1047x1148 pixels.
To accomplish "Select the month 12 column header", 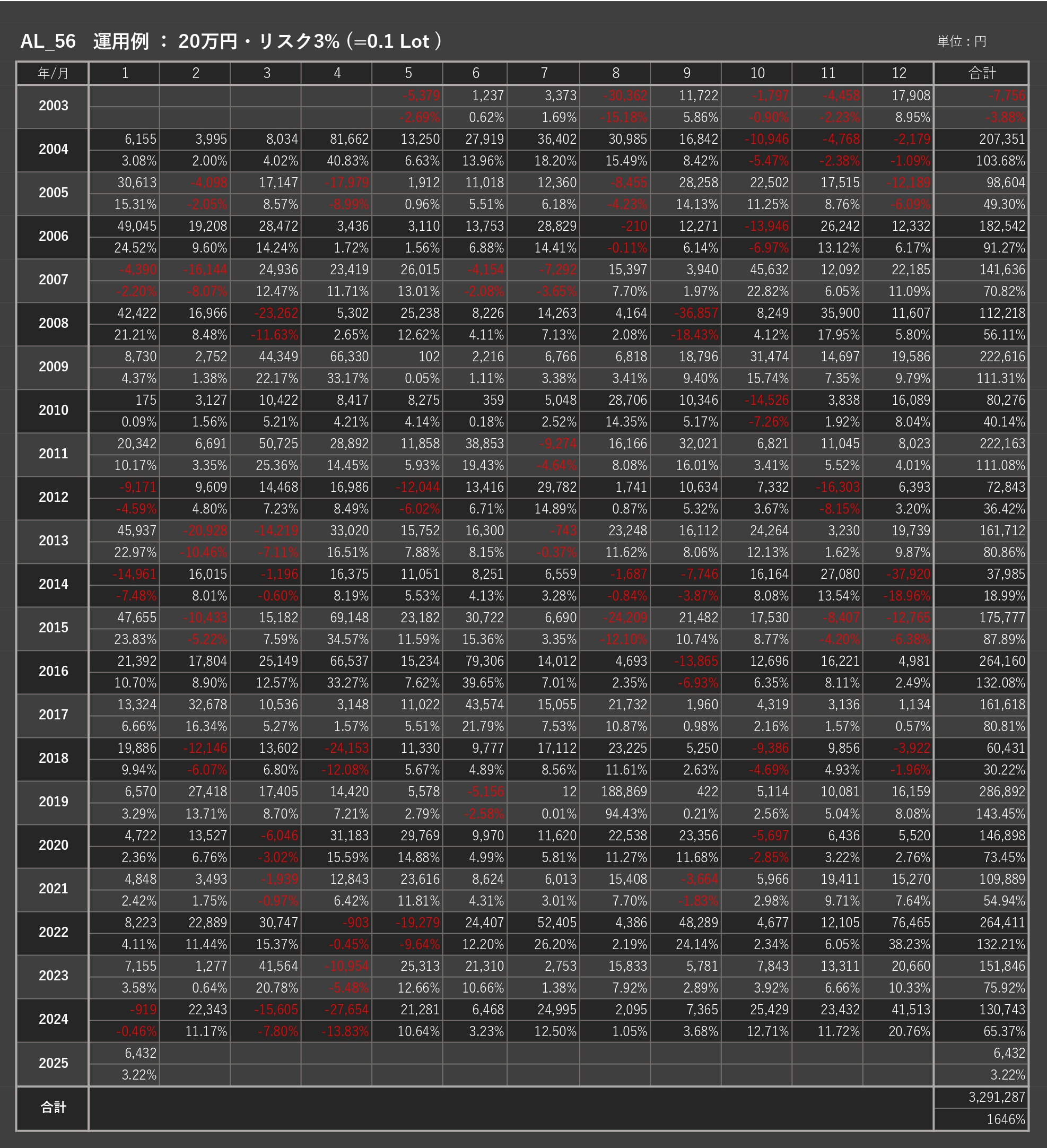I will coord(898,73).
